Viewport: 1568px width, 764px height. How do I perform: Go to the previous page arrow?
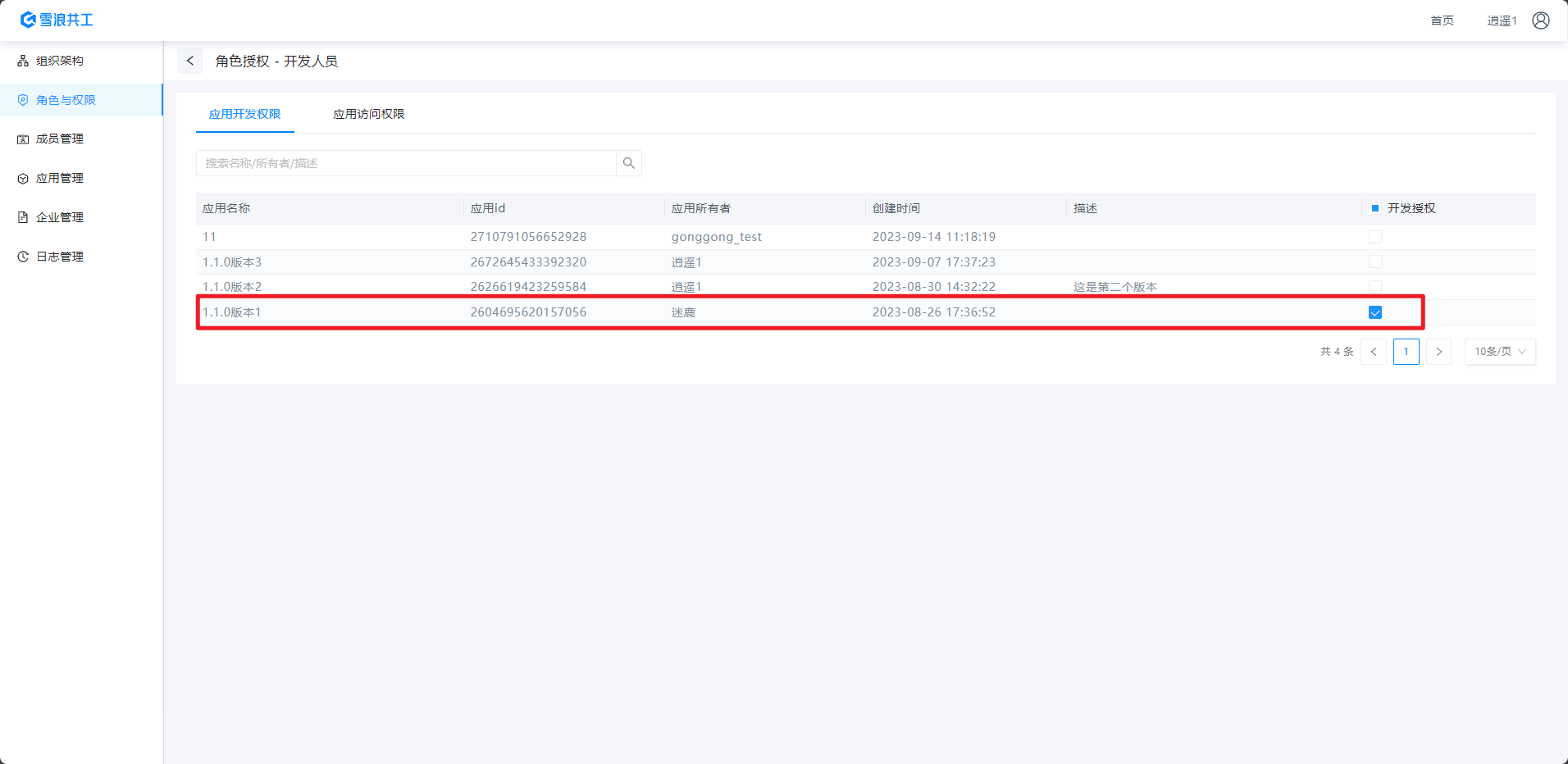pos(1374,352)
